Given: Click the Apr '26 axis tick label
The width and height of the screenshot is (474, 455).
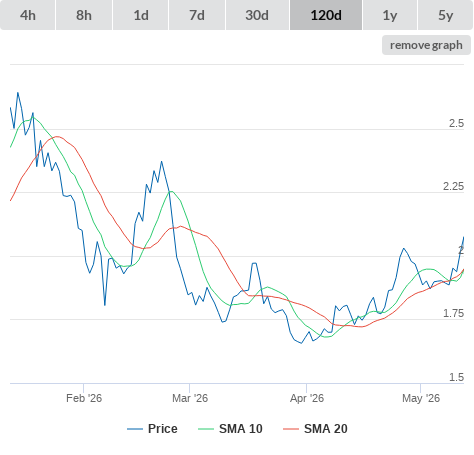Looking at the screenshot, I should (307, 398).
